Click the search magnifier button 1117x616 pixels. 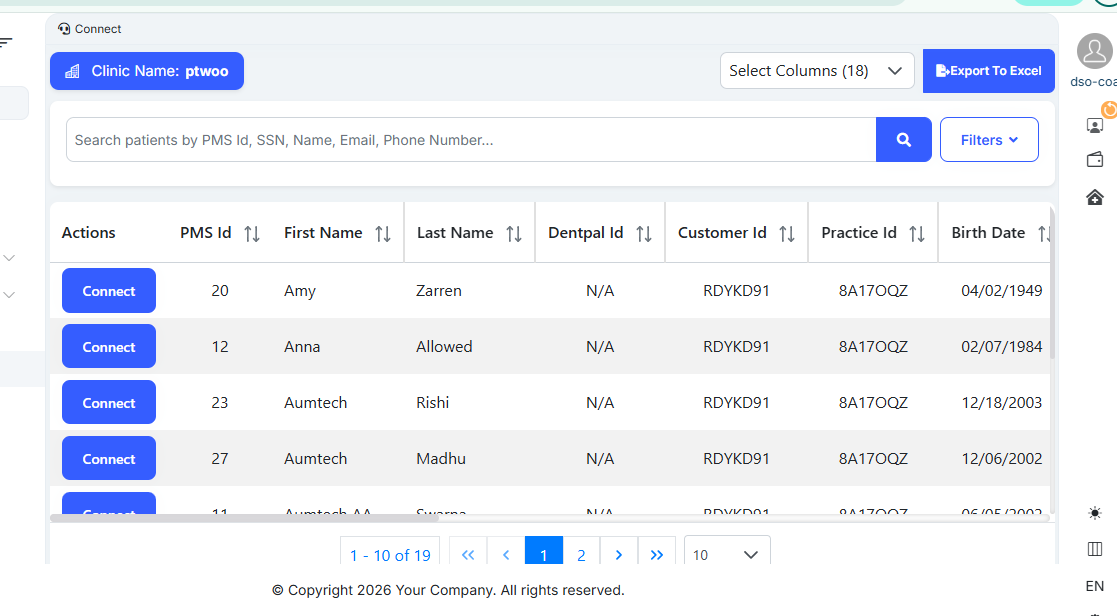tap(903, 140)
